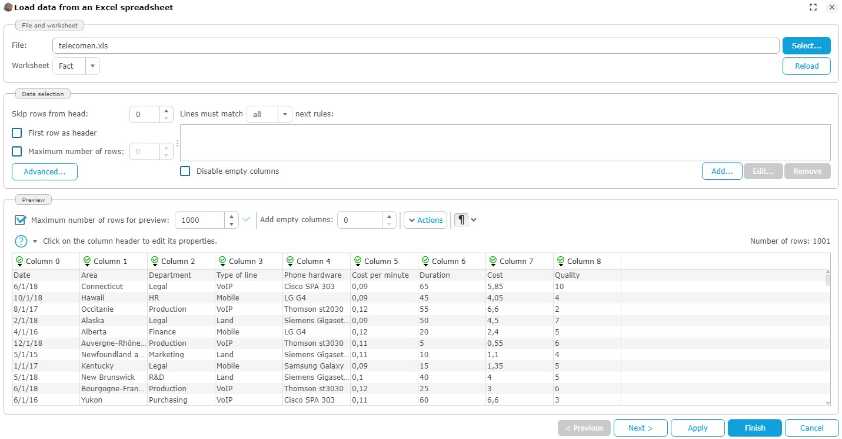Click Select... to choose a file
Screen dimensions: 842x439
pos(806,45)
